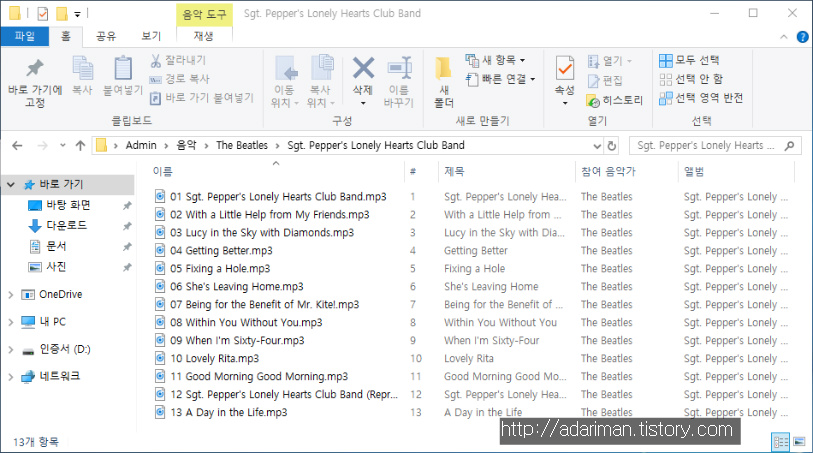The height and width of the screenshot is (453, 813).
Task: Open Quick Access Toolbar customize arrow
Action: [77, 14]
